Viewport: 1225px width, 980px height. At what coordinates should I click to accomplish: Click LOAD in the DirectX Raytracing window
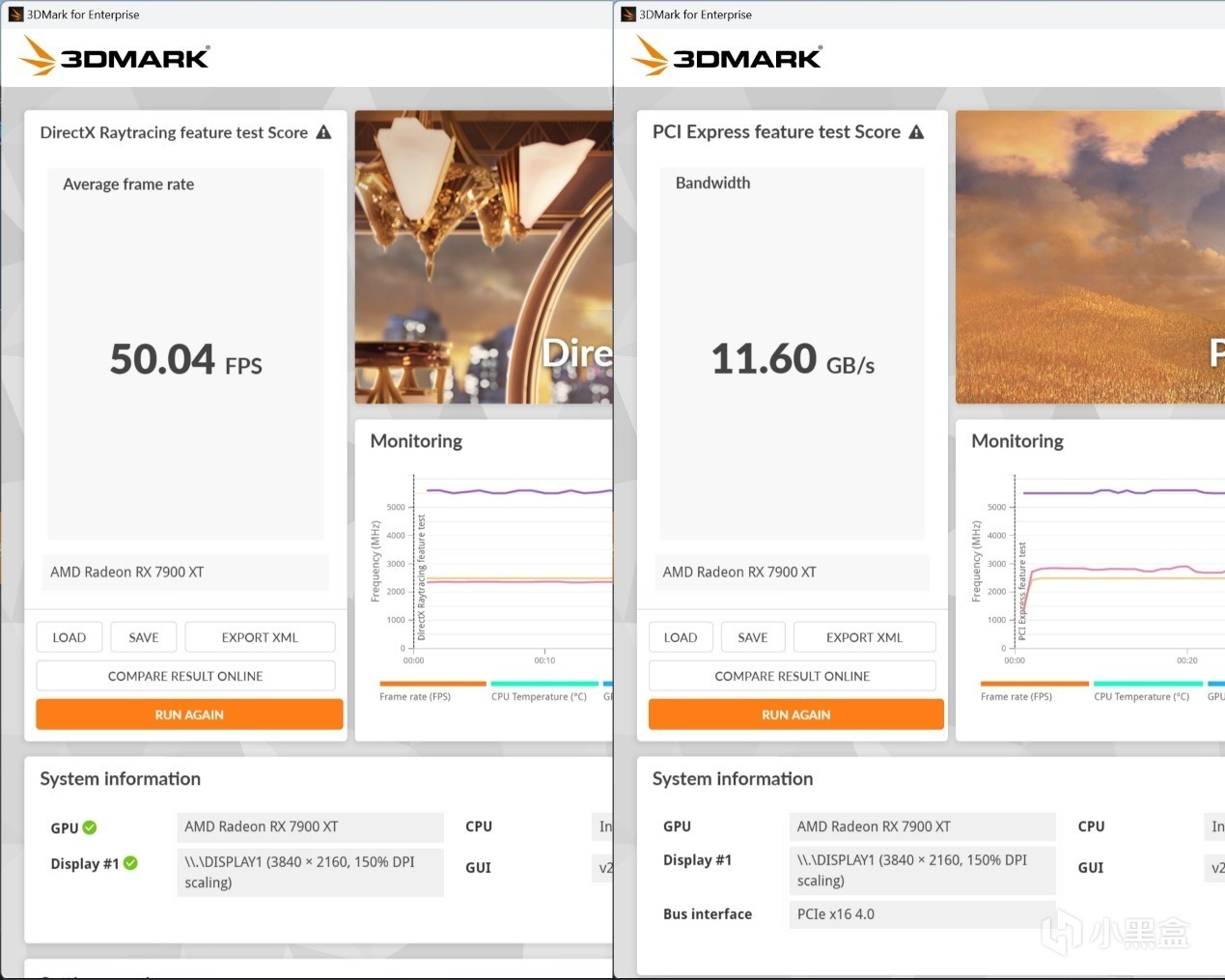tap(70, 637)
